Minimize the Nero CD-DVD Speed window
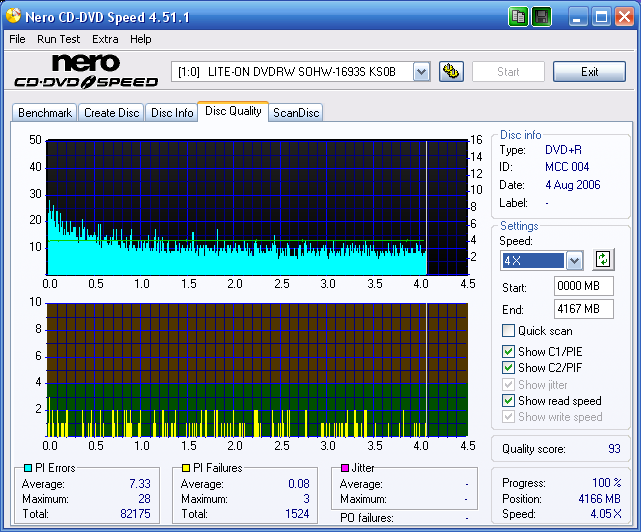 [577, 17]
